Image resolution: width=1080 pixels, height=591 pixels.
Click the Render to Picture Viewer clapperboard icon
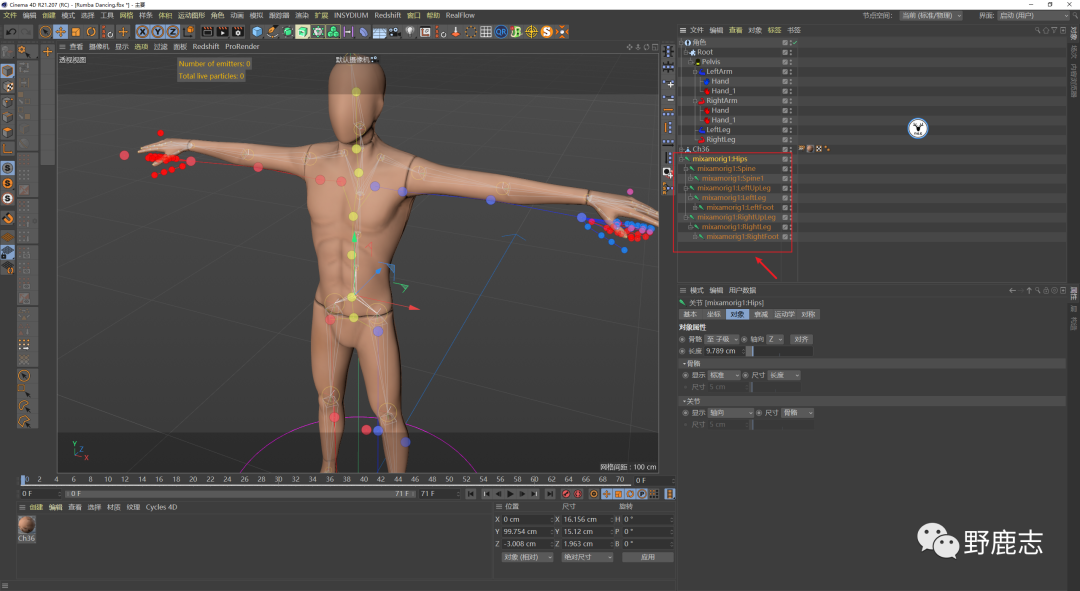pos(221,32)
